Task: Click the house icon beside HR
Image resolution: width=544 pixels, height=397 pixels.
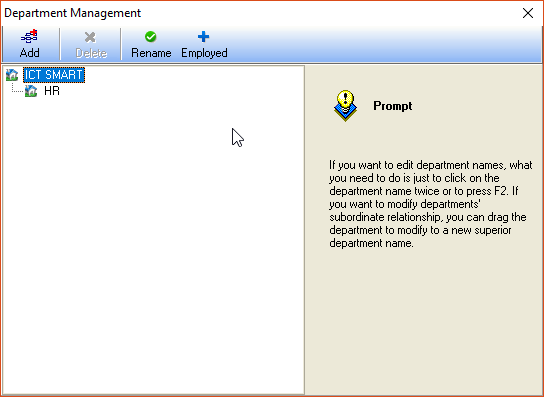Action: pyautogui.click(x=31, y=91)
